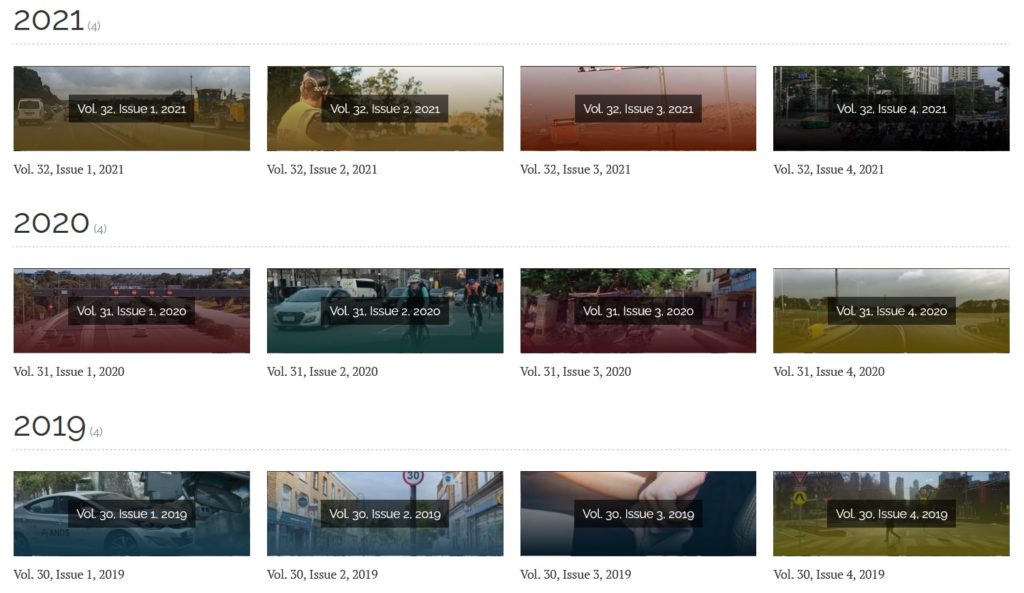Click the Vol. 32, Issue 4, 2021 text link

click(829, 170)
